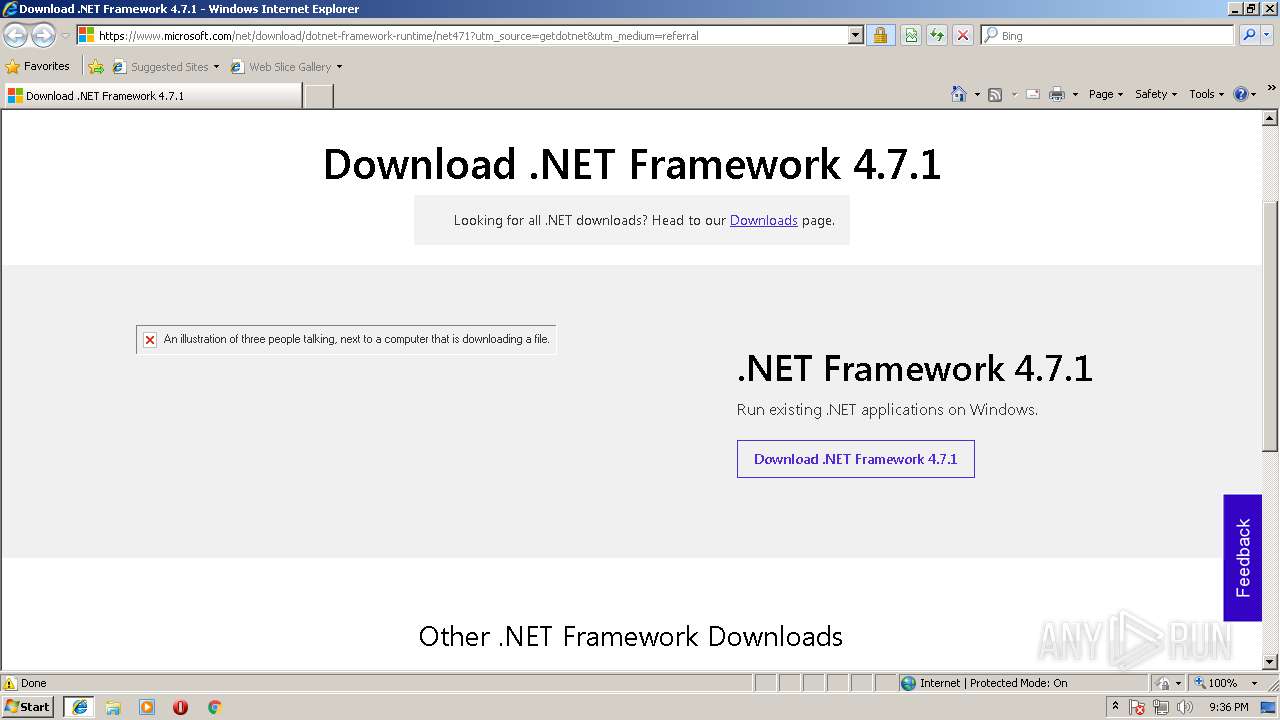Launch the media player taskbar icon

tap(147, 707)
